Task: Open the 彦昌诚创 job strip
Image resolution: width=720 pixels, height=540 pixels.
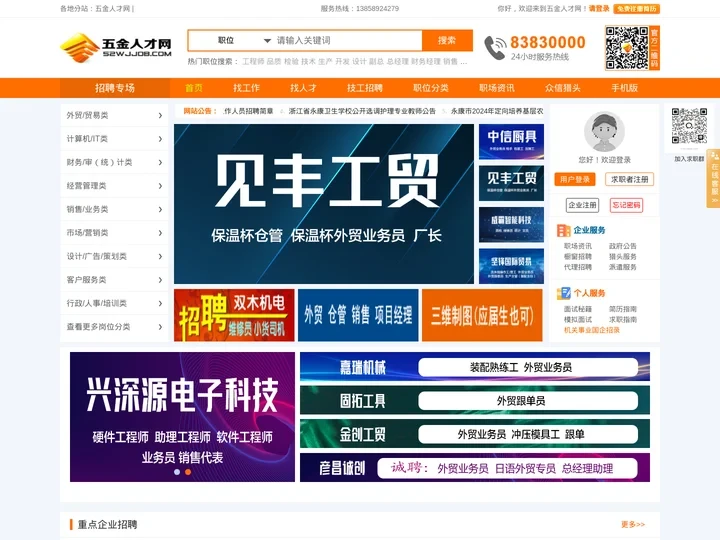Action: coord(475,467)
